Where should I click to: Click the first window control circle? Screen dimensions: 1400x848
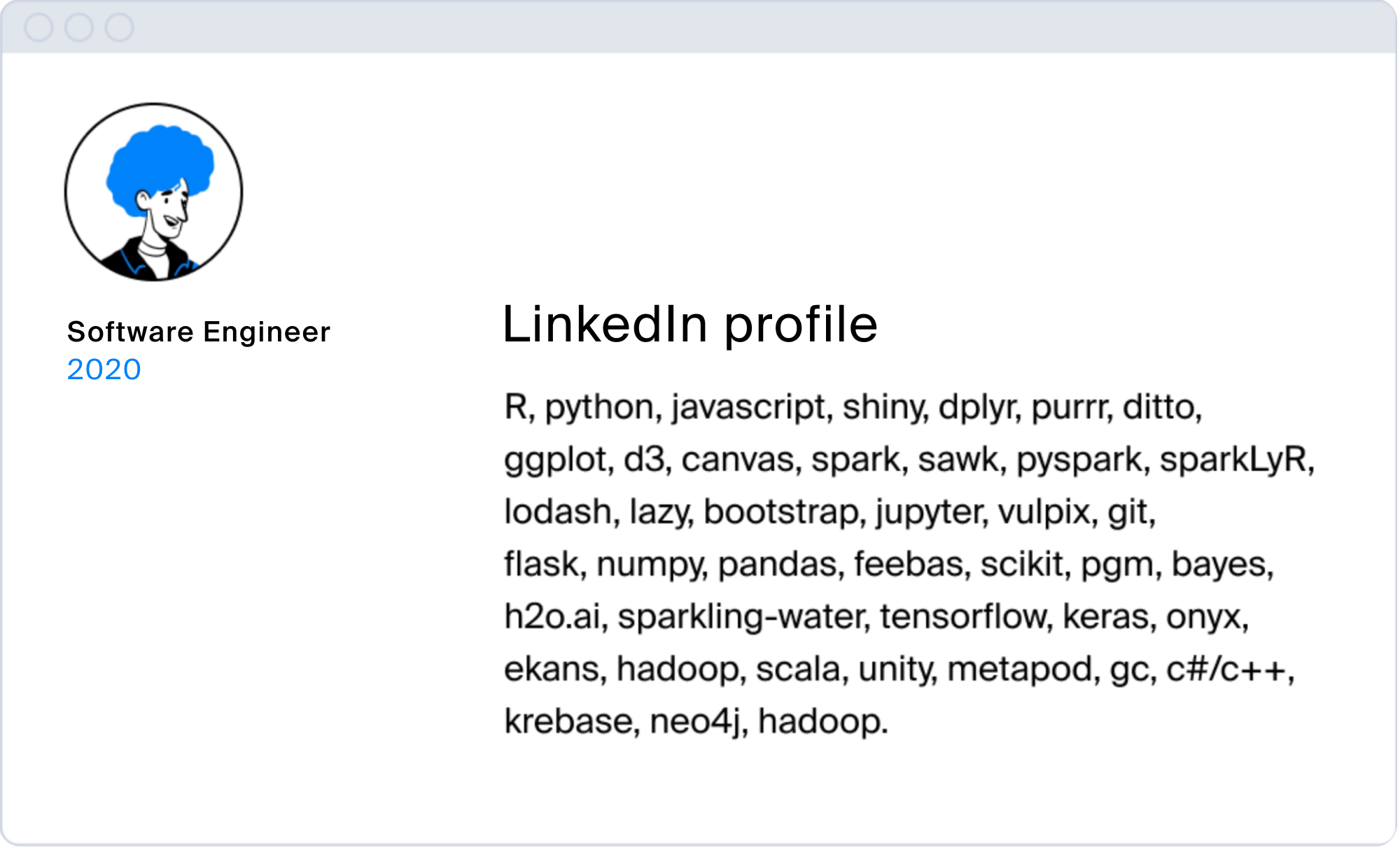coord(38,27)
